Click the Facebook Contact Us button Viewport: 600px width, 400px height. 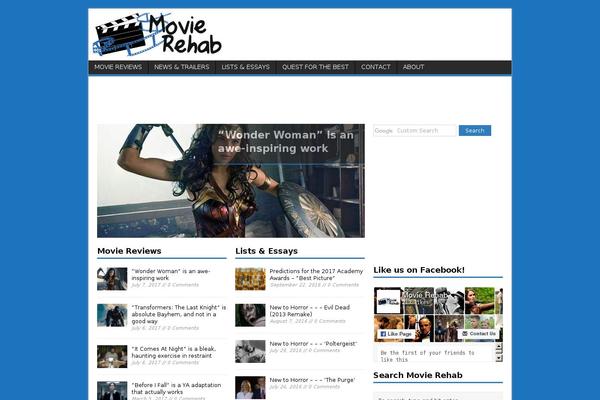click(x=479, y=334)
